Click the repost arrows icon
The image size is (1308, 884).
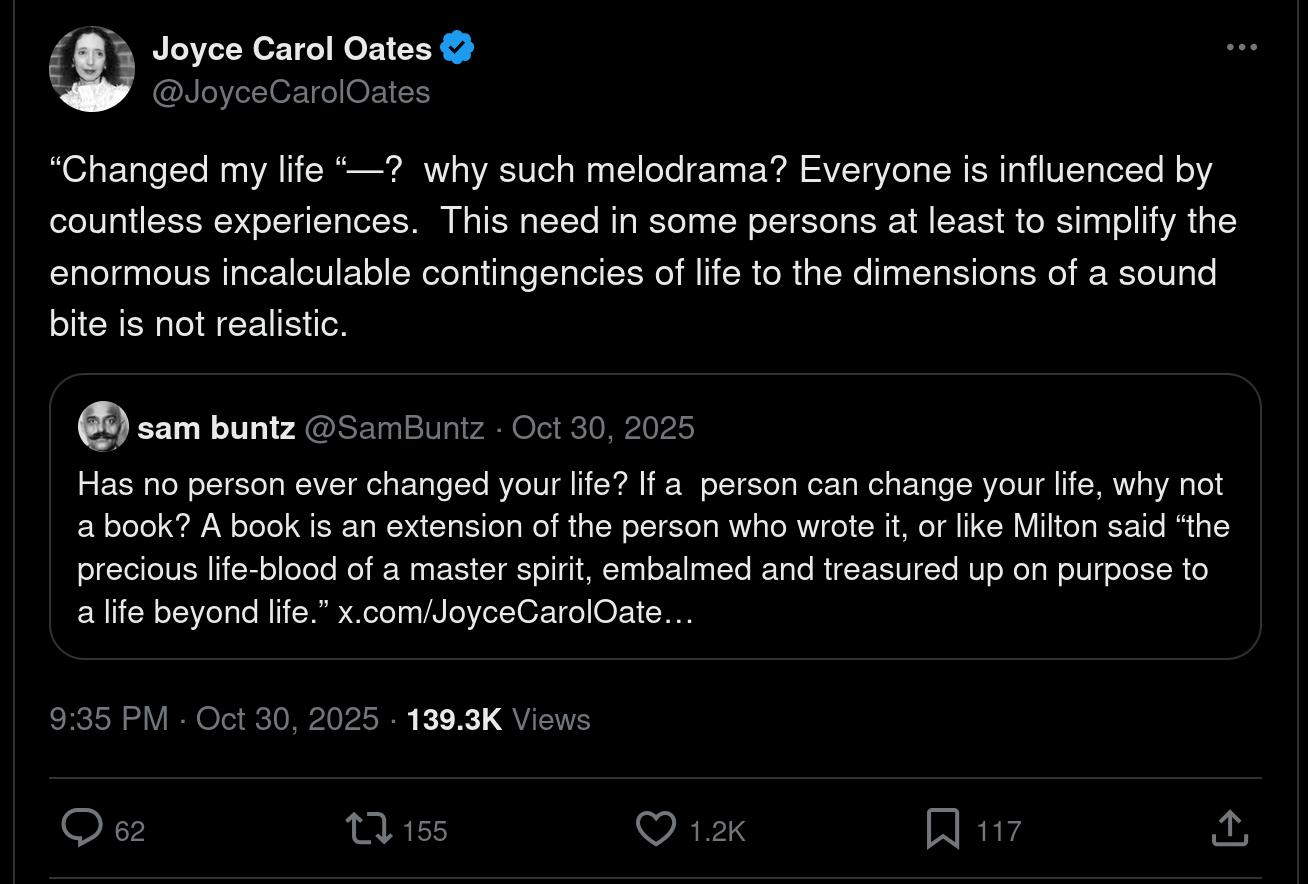pos(368,828)
